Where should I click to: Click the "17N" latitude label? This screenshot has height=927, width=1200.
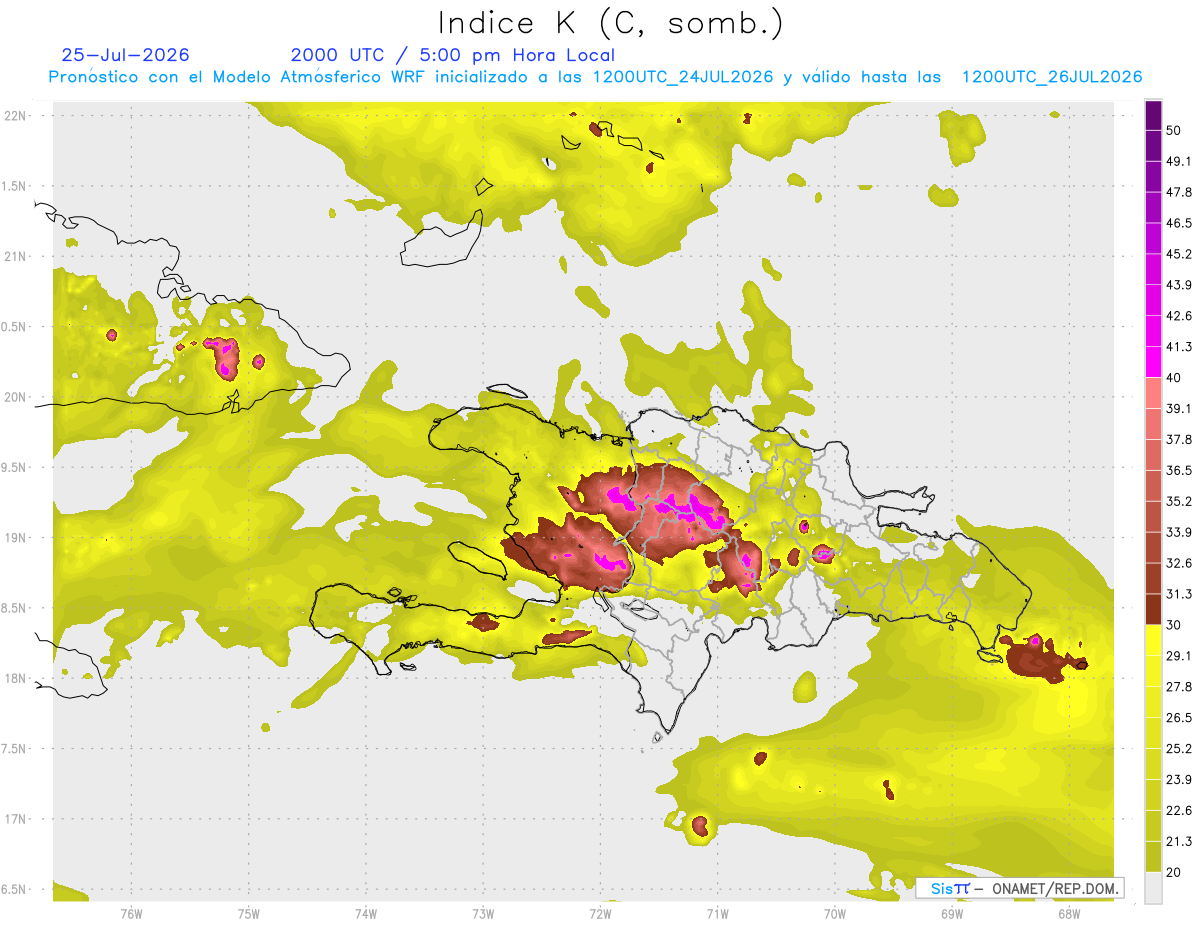click(15, 820)
